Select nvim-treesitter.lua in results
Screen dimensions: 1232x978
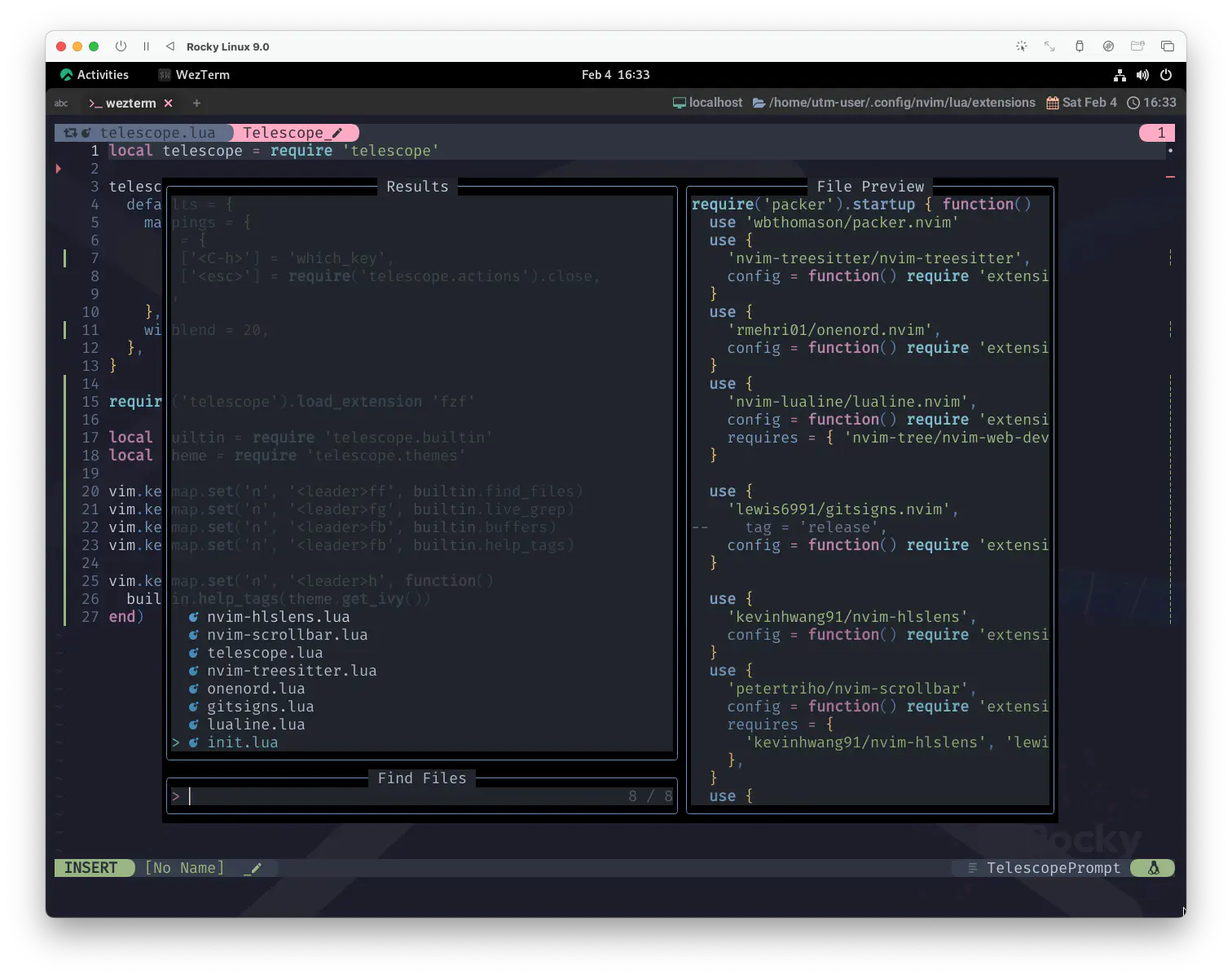pos(292,671)
